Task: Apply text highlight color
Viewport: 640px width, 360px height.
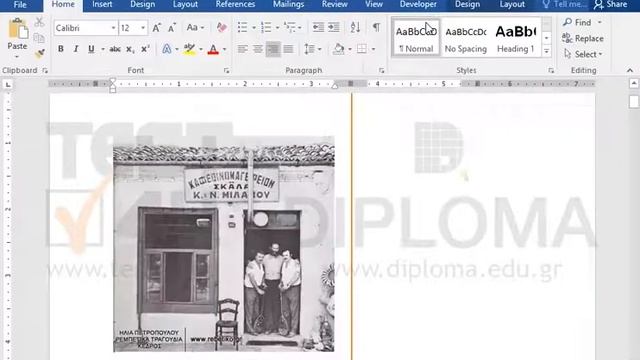Action: [x=189, y=49]
